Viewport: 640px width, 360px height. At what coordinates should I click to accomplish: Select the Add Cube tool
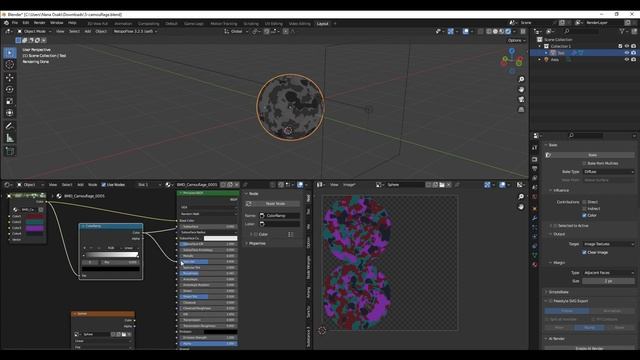point(10,151)
